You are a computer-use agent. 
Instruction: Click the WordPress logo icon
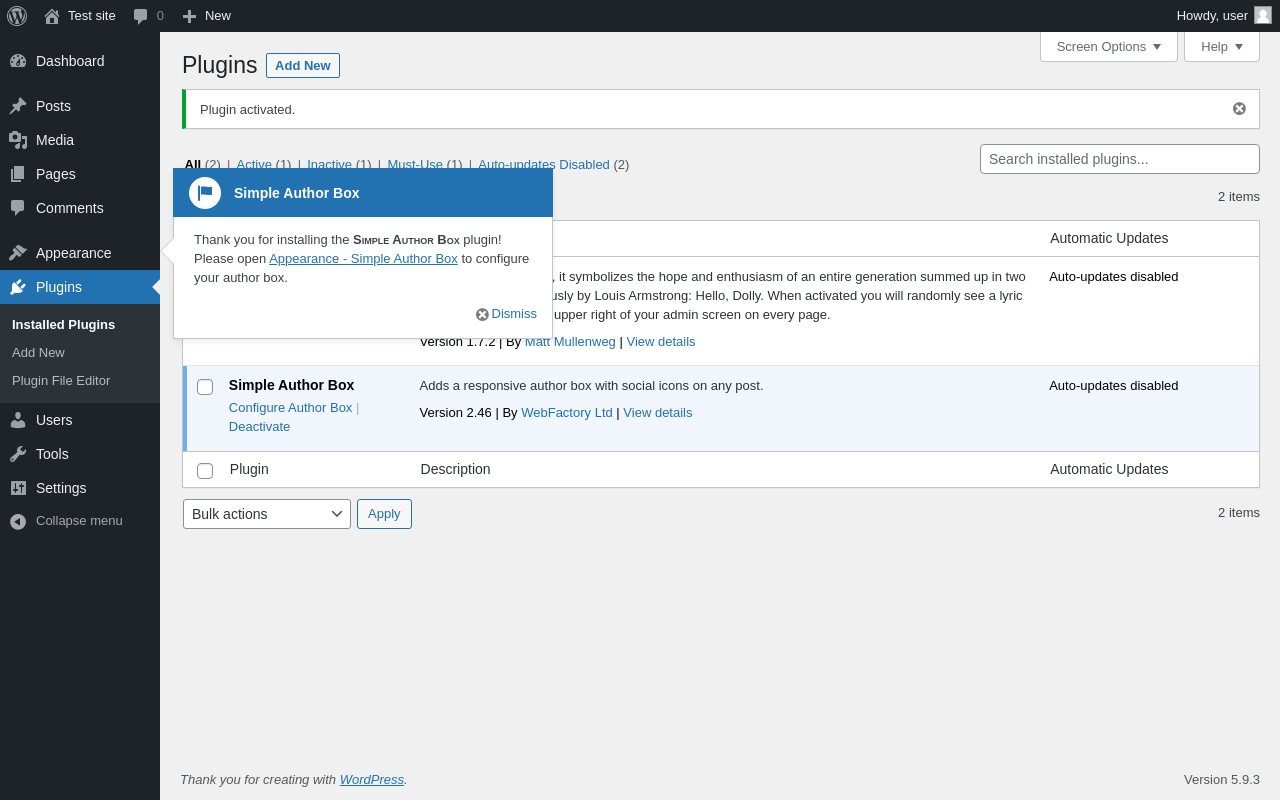tap(17, 16)
